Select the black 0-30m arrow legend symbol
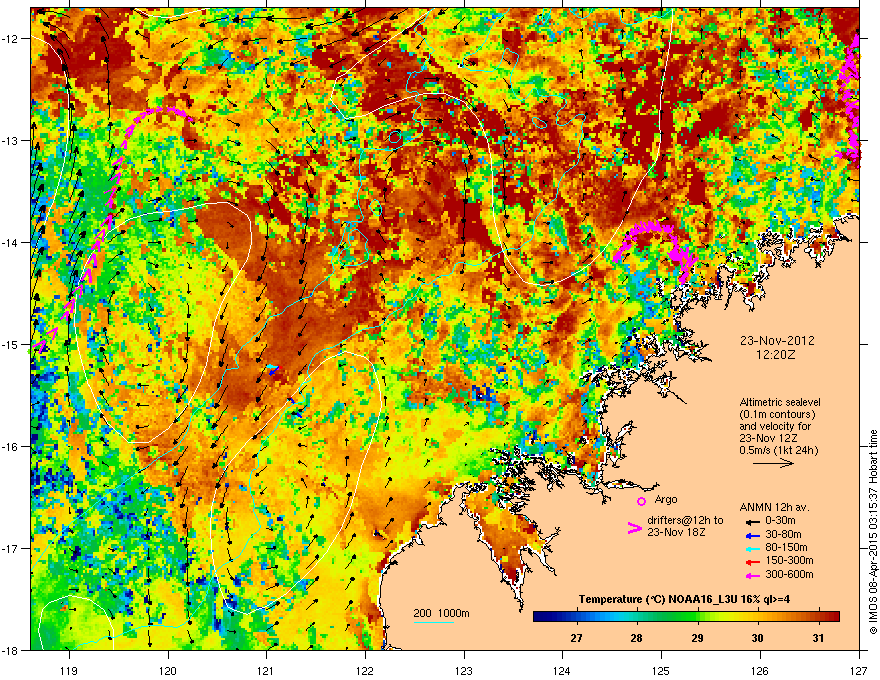The image size is (880, 680). point(753,521)
